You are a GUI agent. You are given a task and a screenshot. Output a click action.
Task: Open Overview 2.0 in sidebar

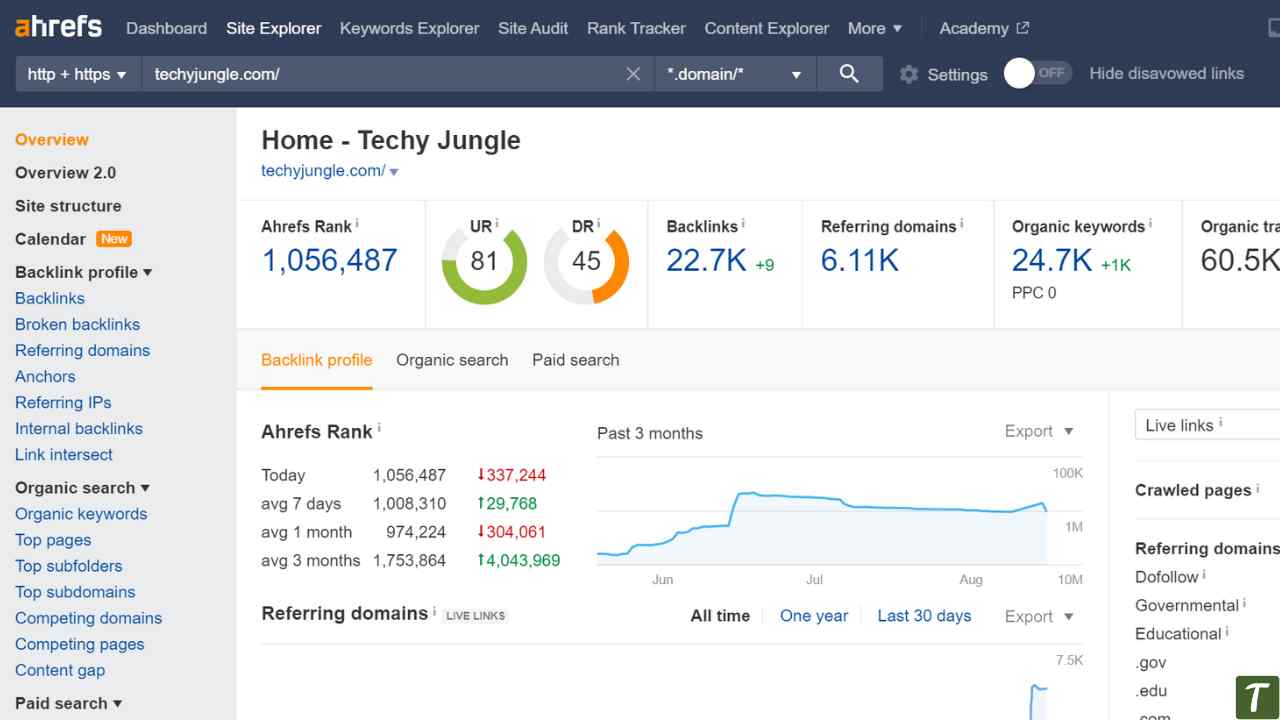[65, 173]
